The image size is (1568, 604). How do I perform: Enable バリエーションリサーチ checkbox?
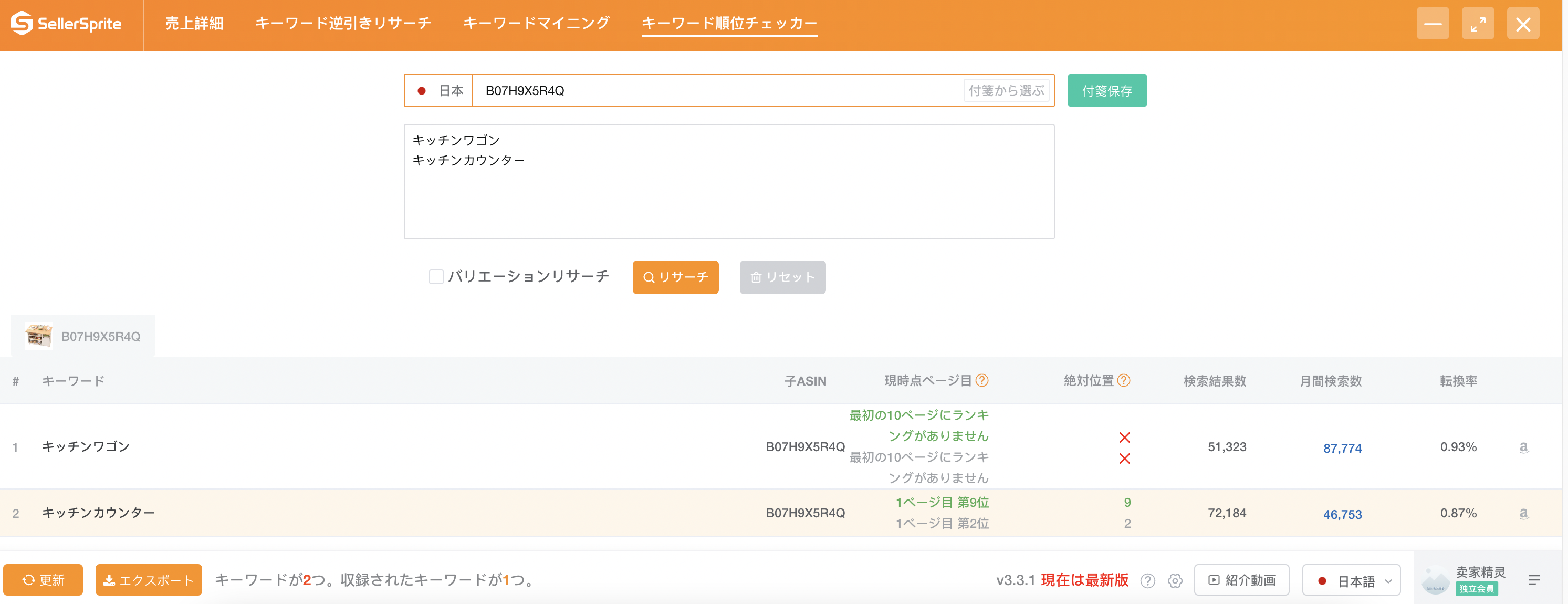click(x=436, y=277)
